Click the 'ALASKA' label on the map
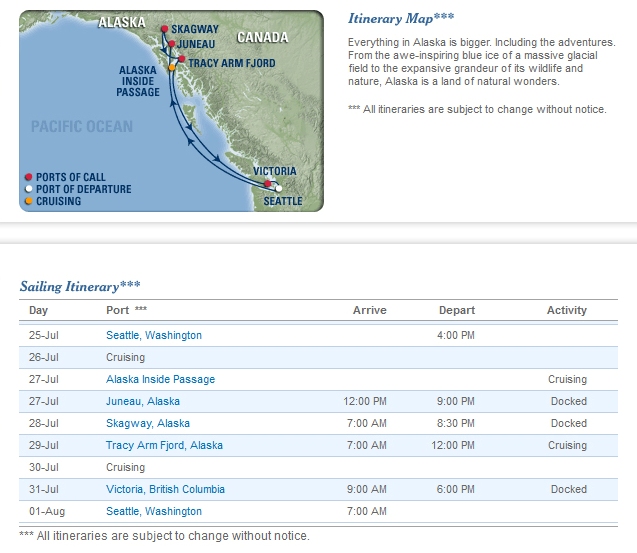Image resolution: width=637 pixels, height=553 pixels. (122, 22)
